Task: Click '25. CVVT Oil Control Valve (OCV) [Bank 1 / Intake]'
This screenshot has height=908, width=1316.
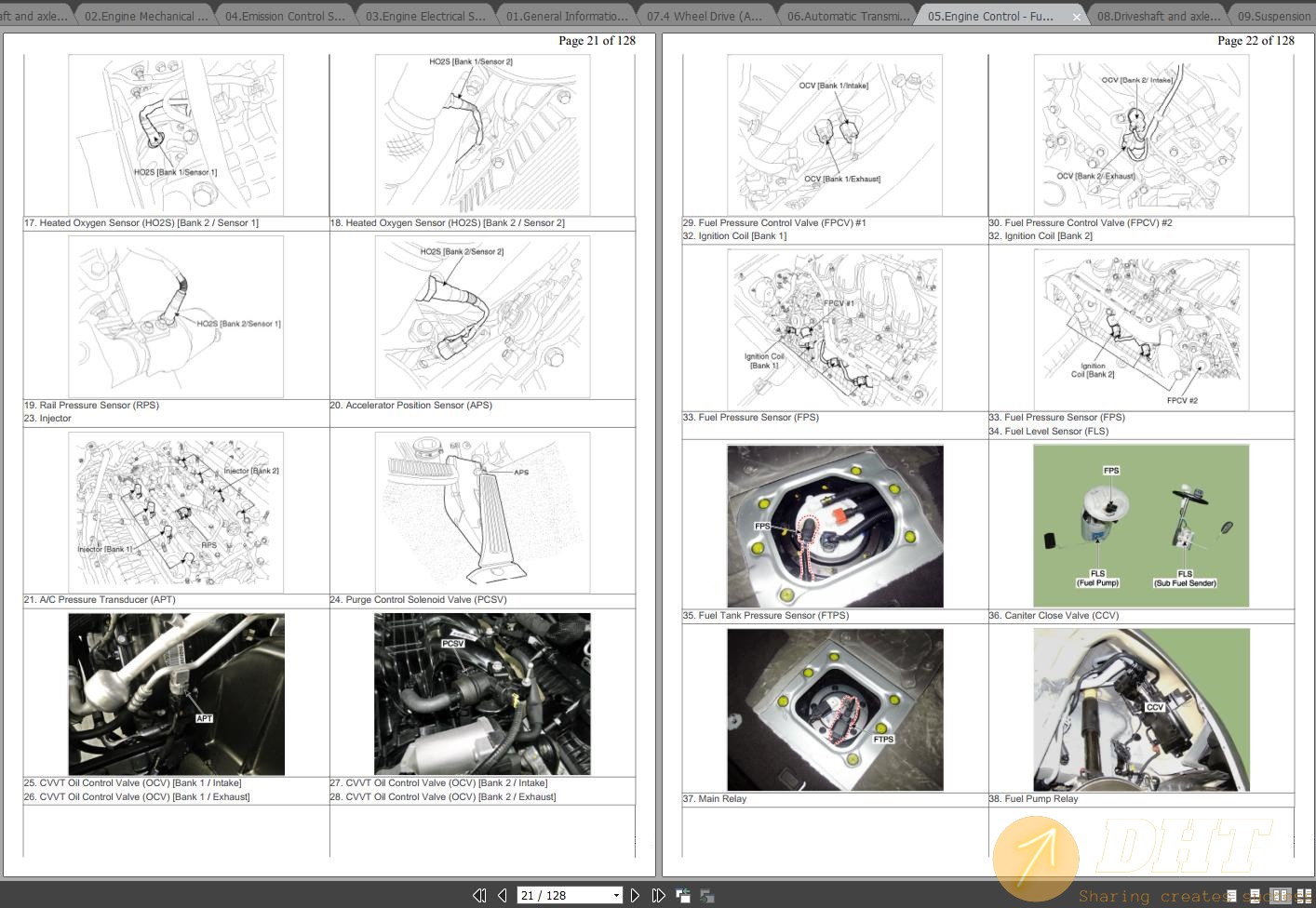Action: click(x=133, y=783)
